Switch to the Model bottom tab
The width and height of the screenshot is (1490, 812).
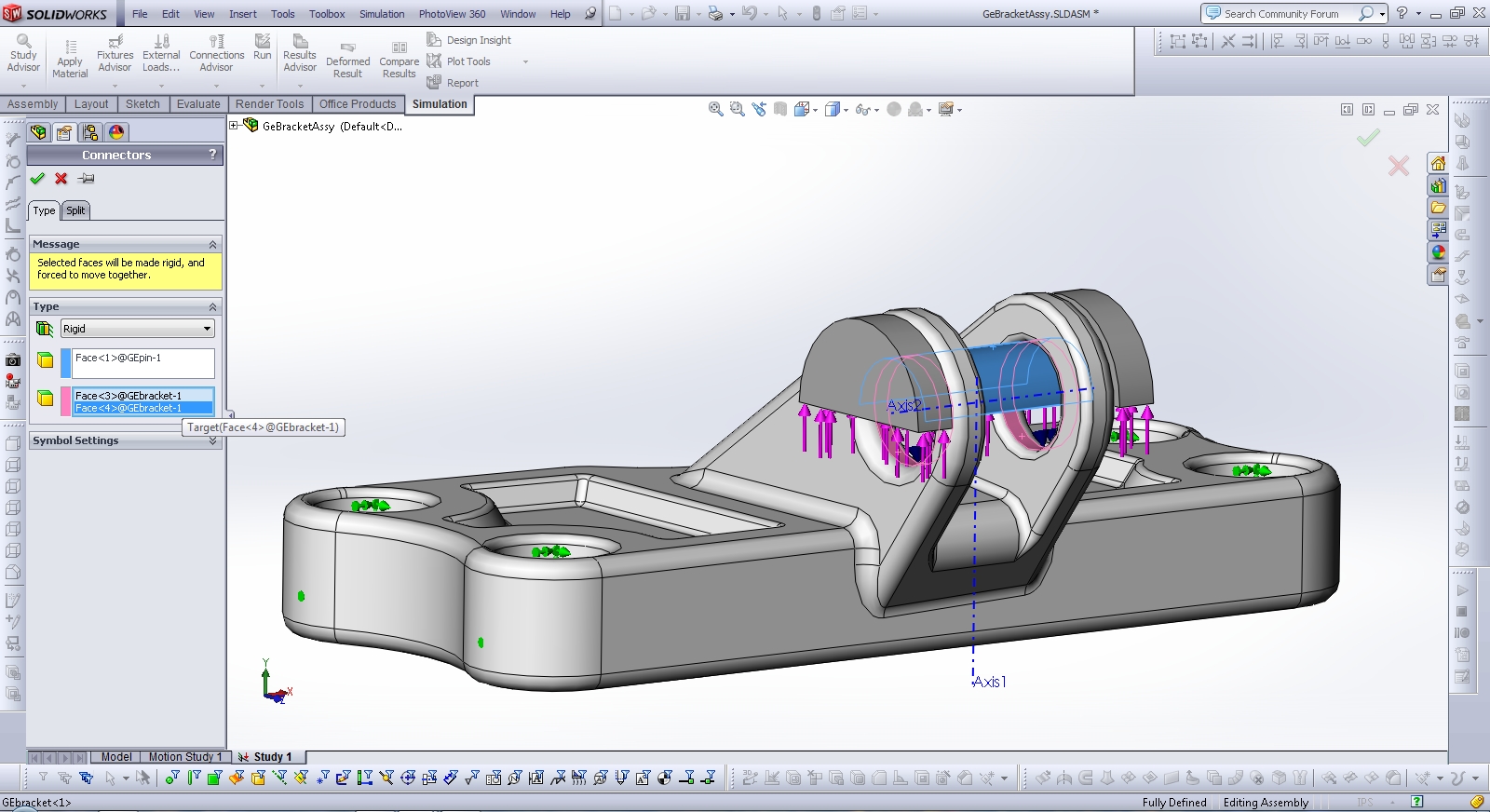pos(116,757)
